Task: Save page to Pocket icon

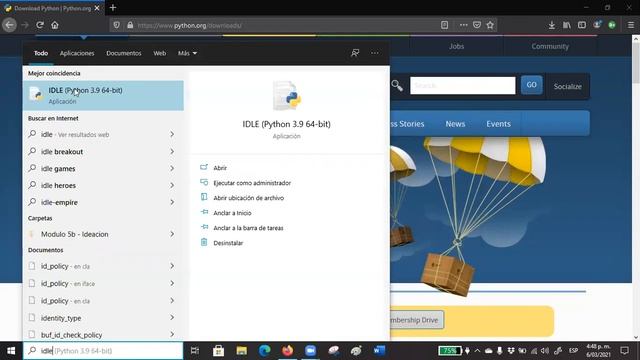Action: [477, 25]
